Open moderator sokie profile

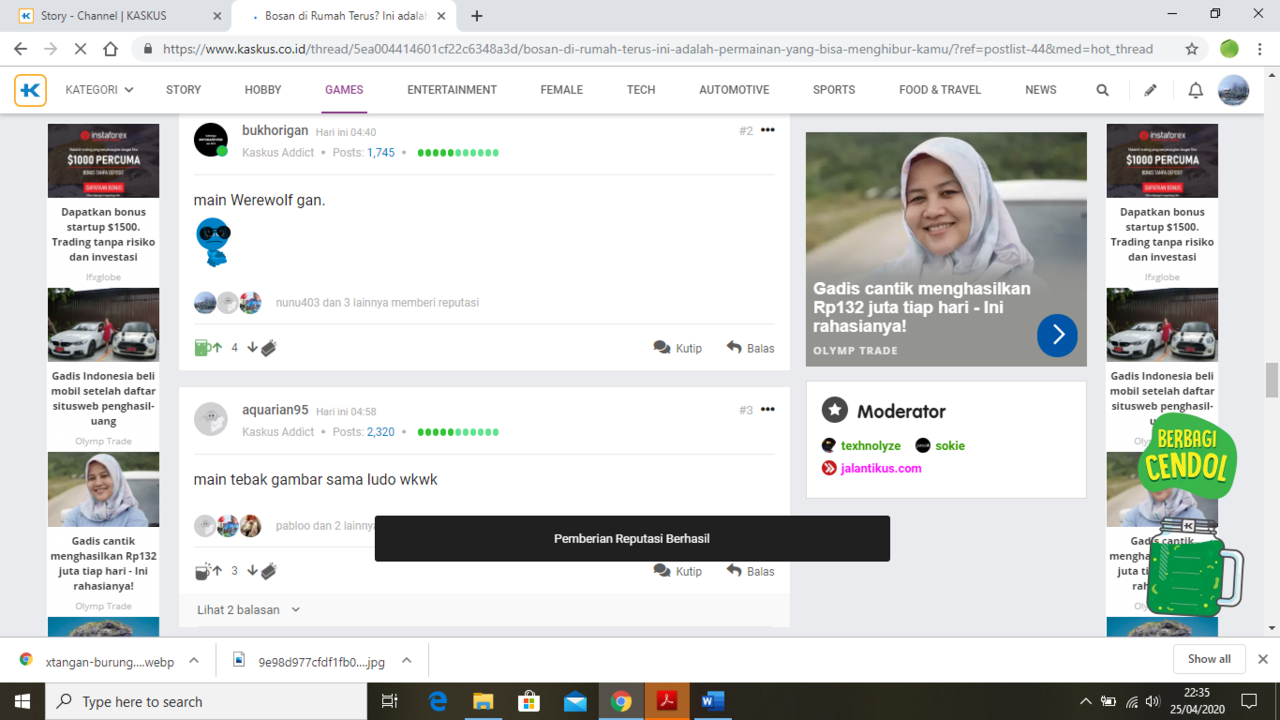950,446
